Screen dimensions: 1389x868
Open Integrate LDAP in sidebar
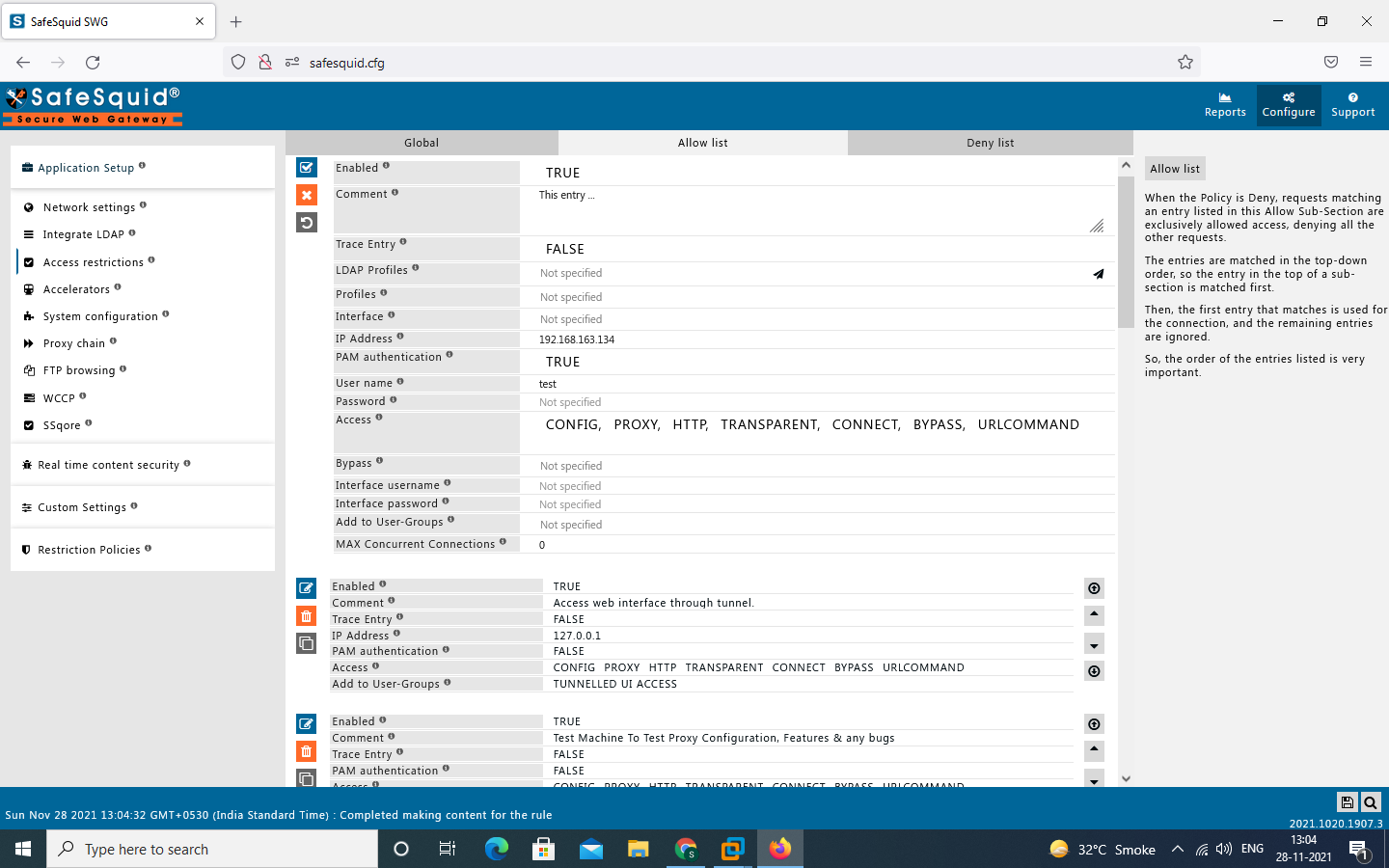click(83, 234)
